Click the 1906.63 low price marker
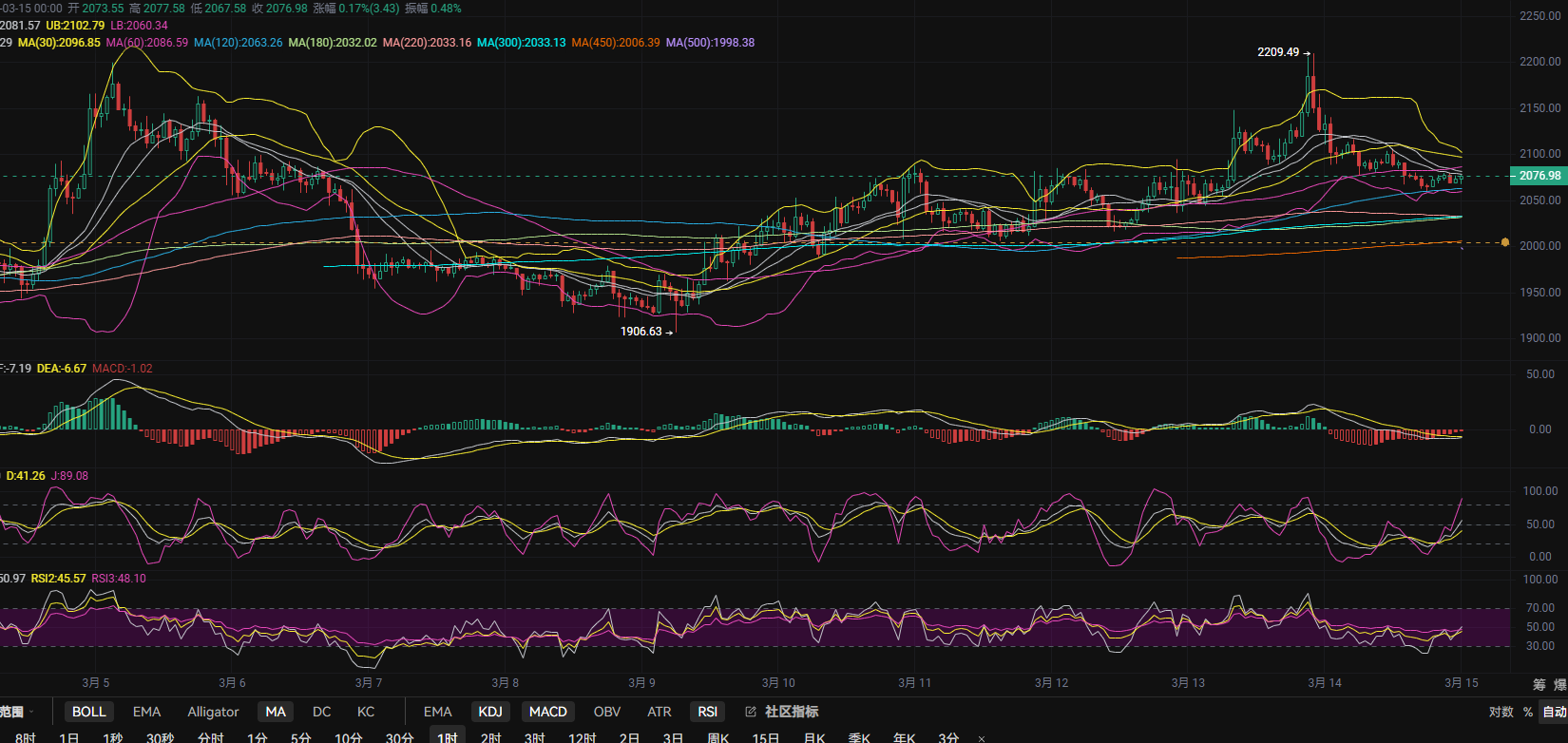1568x743 pixels. (x=641, y=332)
